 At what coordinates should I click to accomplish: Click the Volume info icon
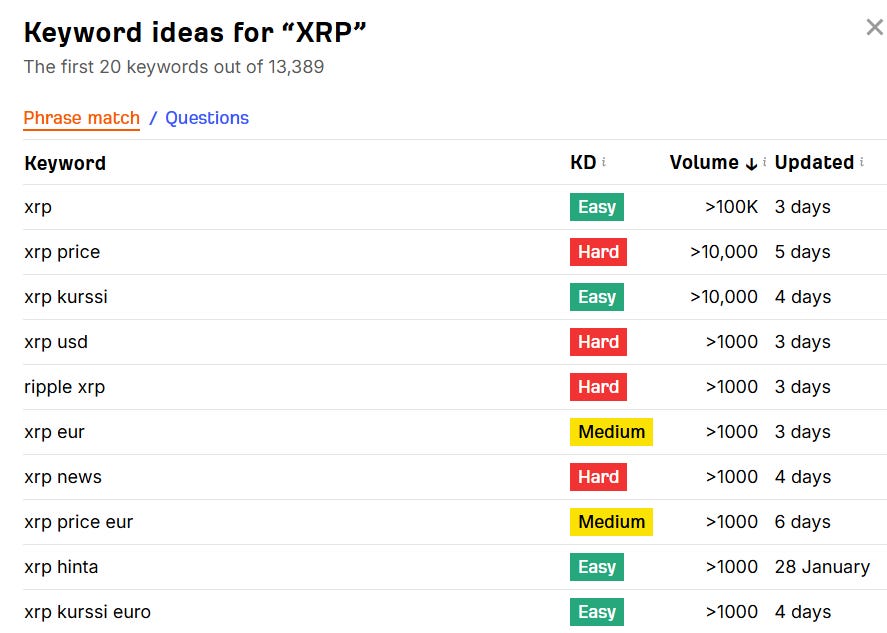[765, 162]
